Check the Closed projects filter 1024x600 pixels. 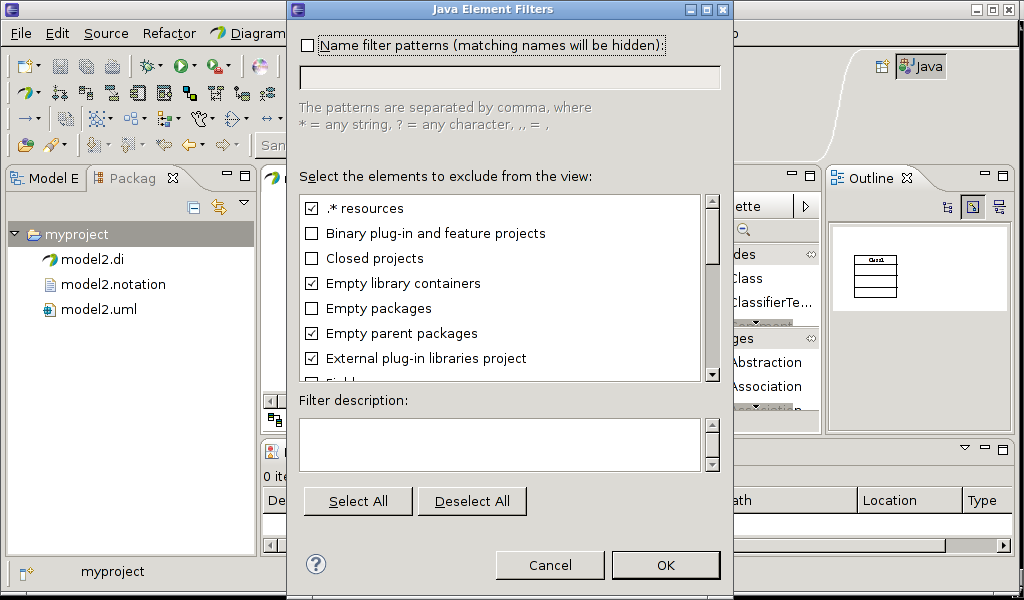[312, 259]
